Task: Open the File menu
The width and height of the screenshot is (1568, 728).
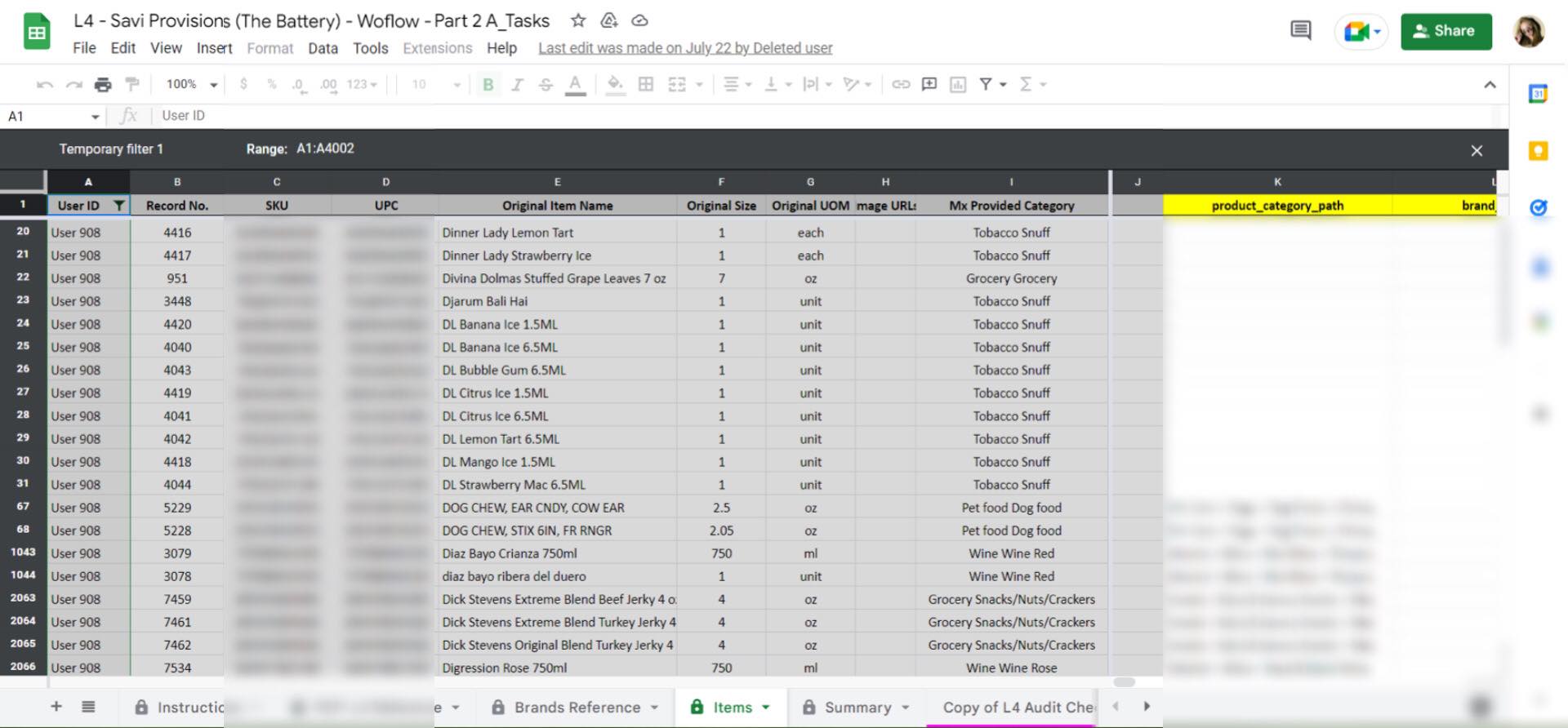Action: (84, 48)
